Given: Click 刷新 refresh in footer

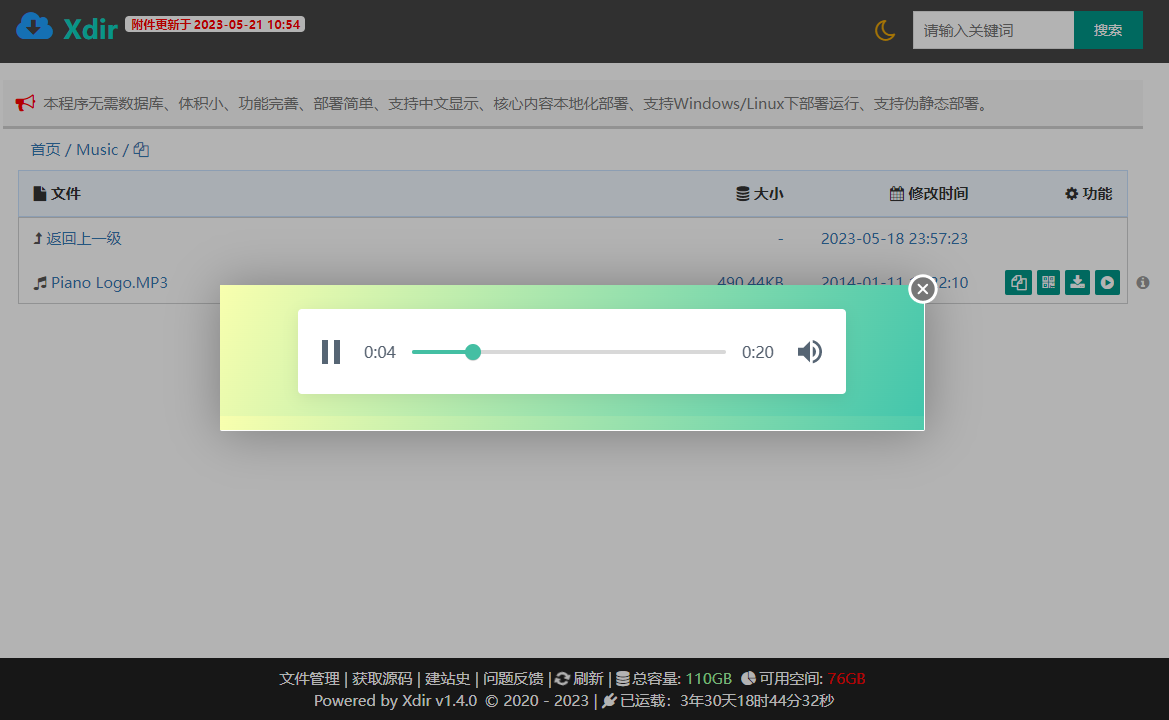Looking at the screenshot, I should click(579, 679).
